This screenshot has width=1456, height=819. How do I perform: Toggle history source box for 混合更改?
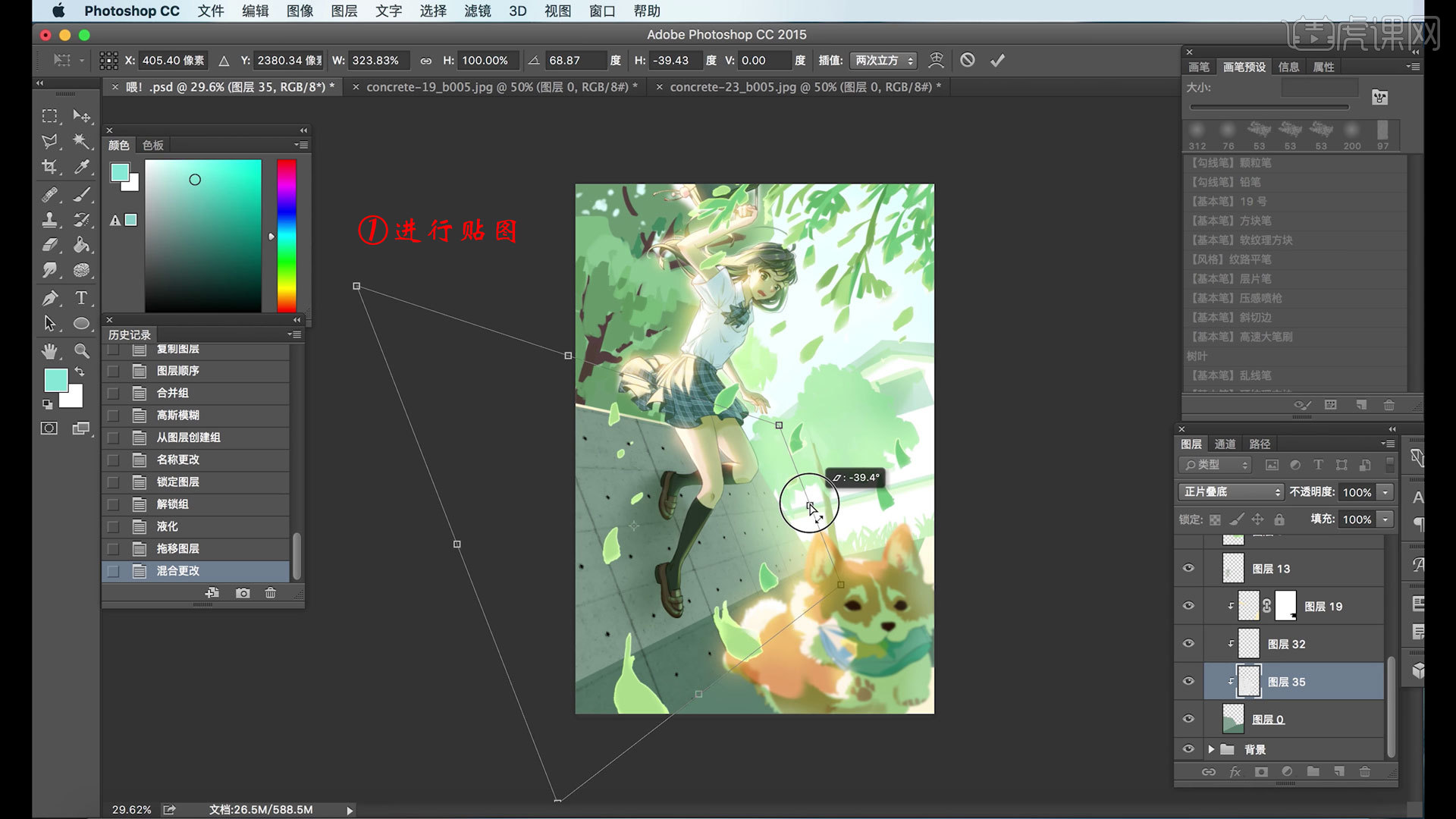pyautogui.click(x=113, y=571)
